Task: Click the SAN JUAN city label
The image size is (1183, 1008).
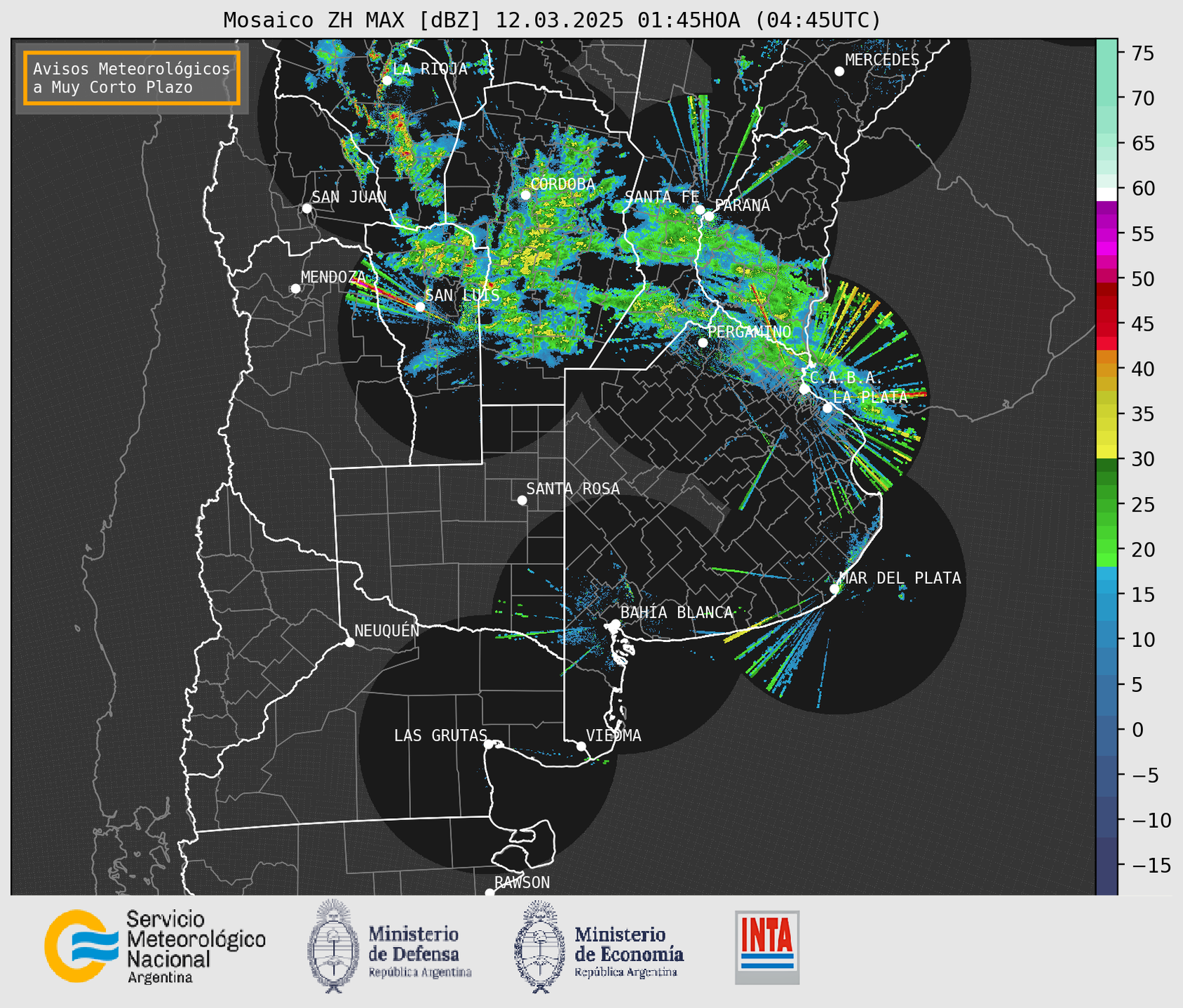Action: (x=349, y=197)
